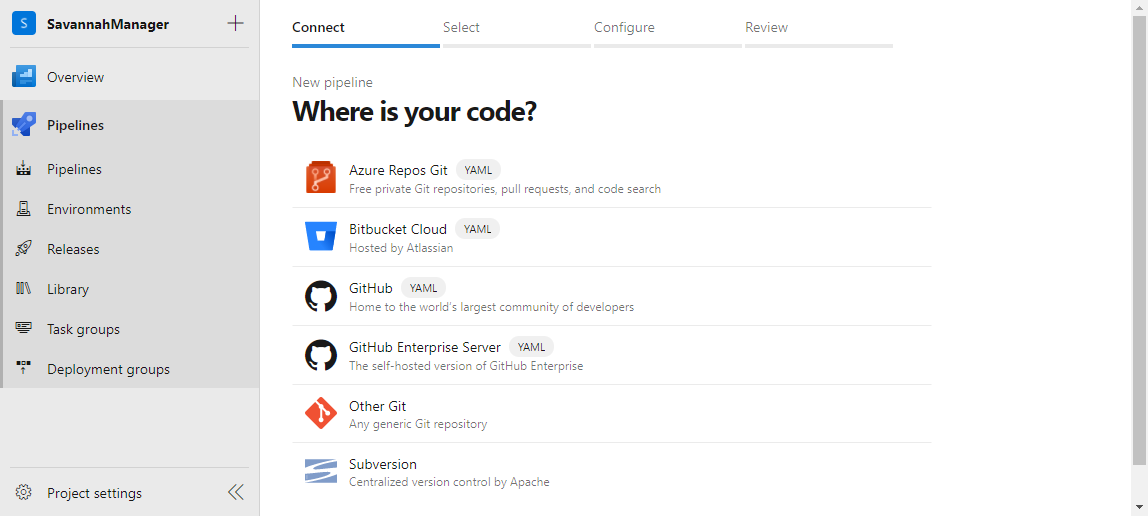This screenshot has width=1148, height=516.
Task: Open the Pipelines sub-item label
Action: (74, 169)
